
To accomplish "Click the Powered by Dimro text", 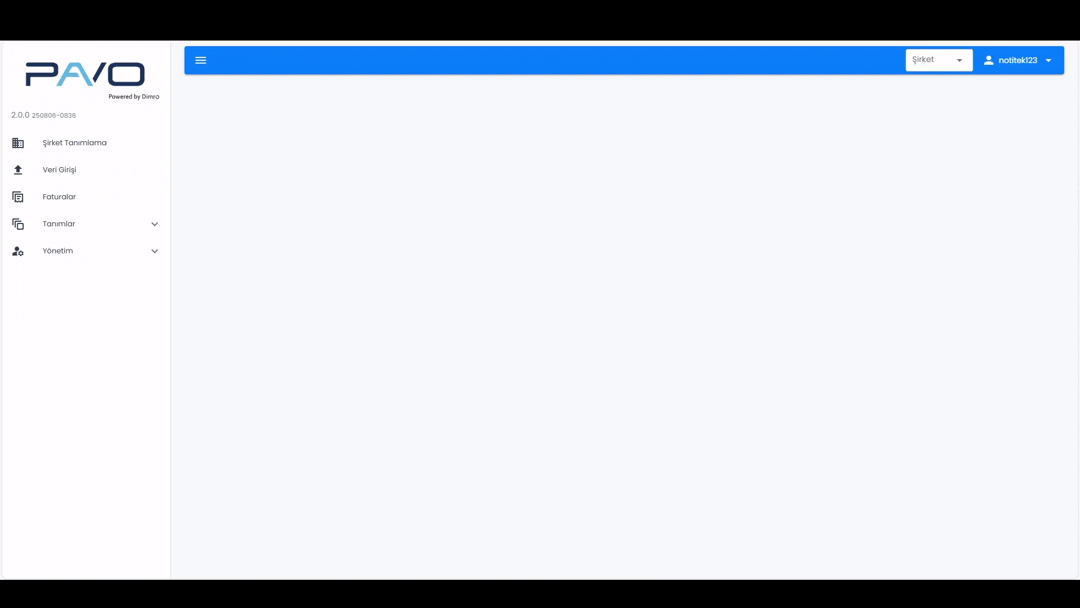I will pos(134,96).
